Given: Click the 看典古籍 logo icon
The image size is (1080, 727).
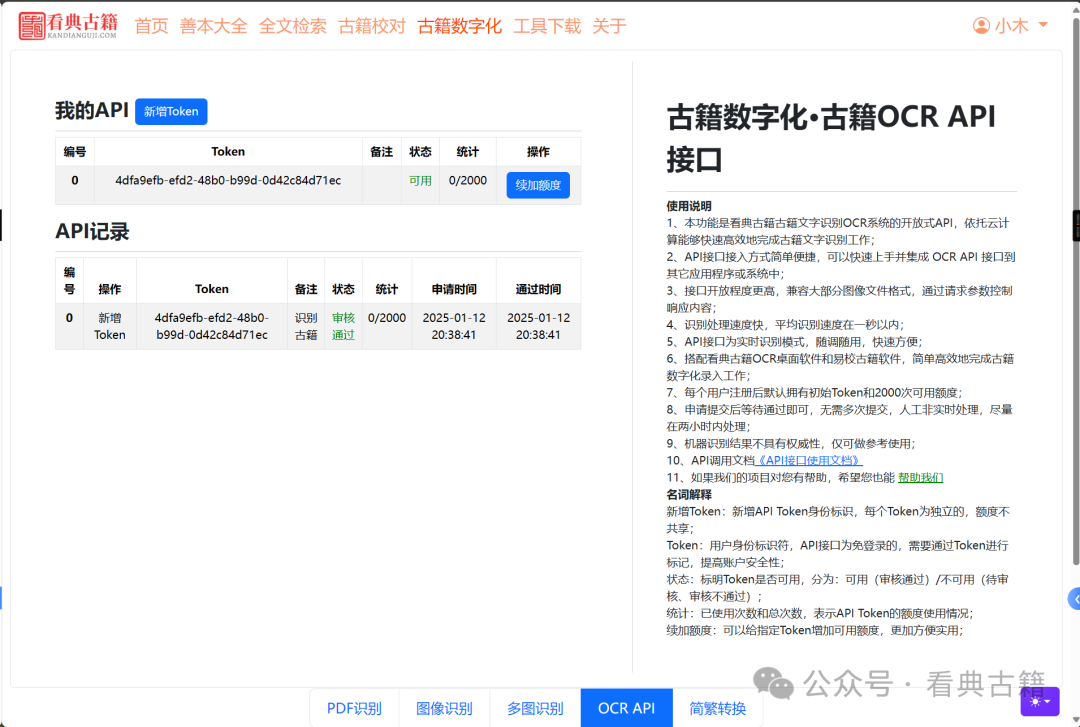Looking at the screenshot, I should click(x=30, y=24).
